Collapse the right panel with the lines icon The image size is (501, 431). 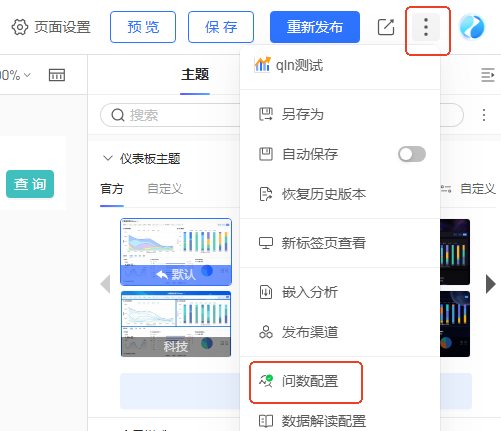(488, 75)
